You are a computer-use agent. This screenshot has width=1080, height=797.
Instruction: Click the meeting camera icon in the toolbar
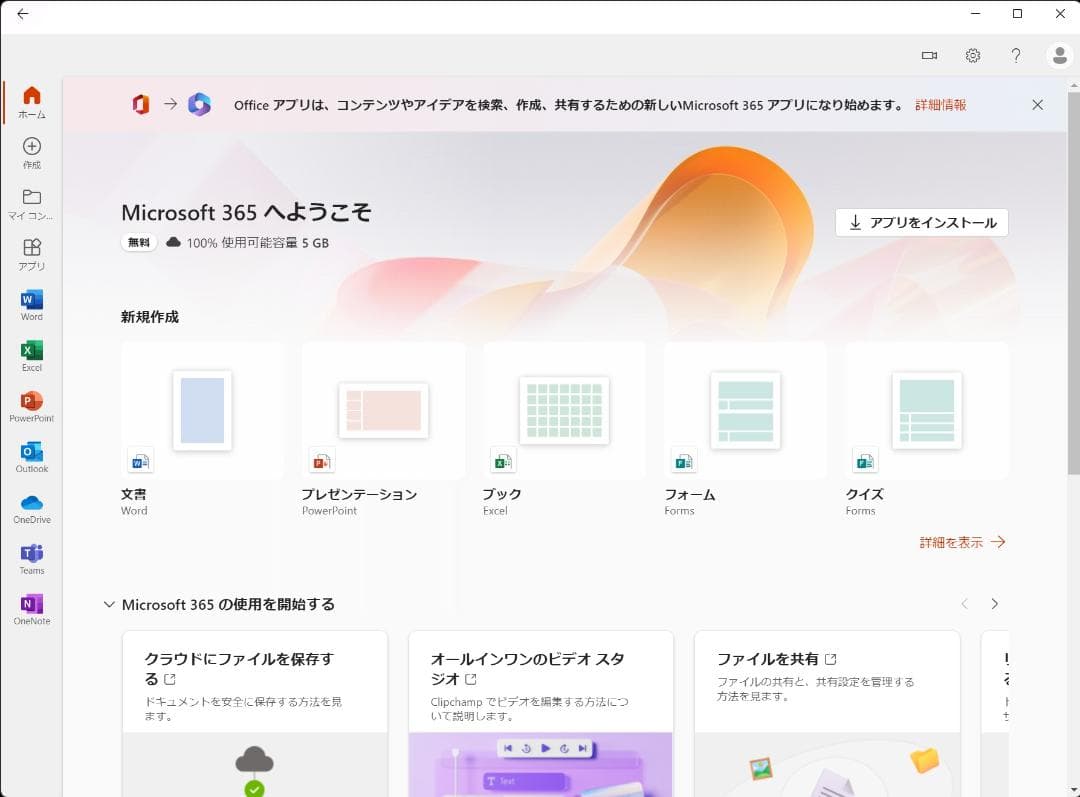[929, 56]
